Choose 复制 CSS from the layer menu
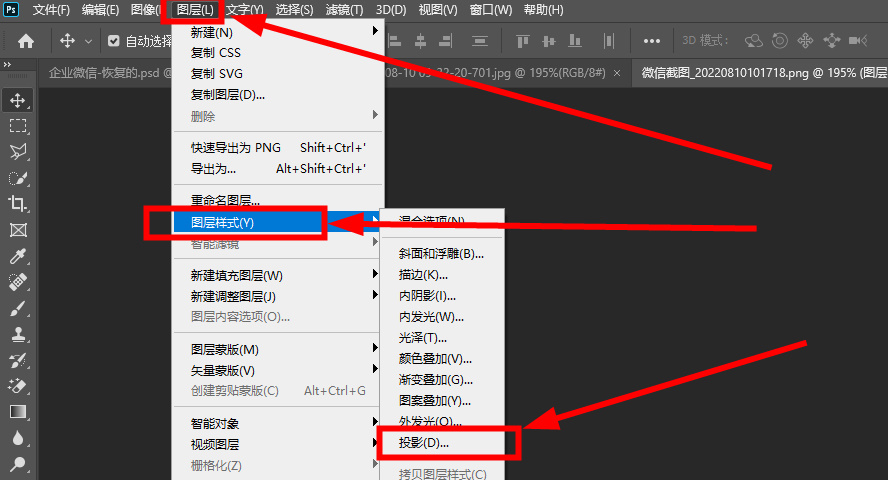Viewport: 888px width, 480px height. (278, 53)
